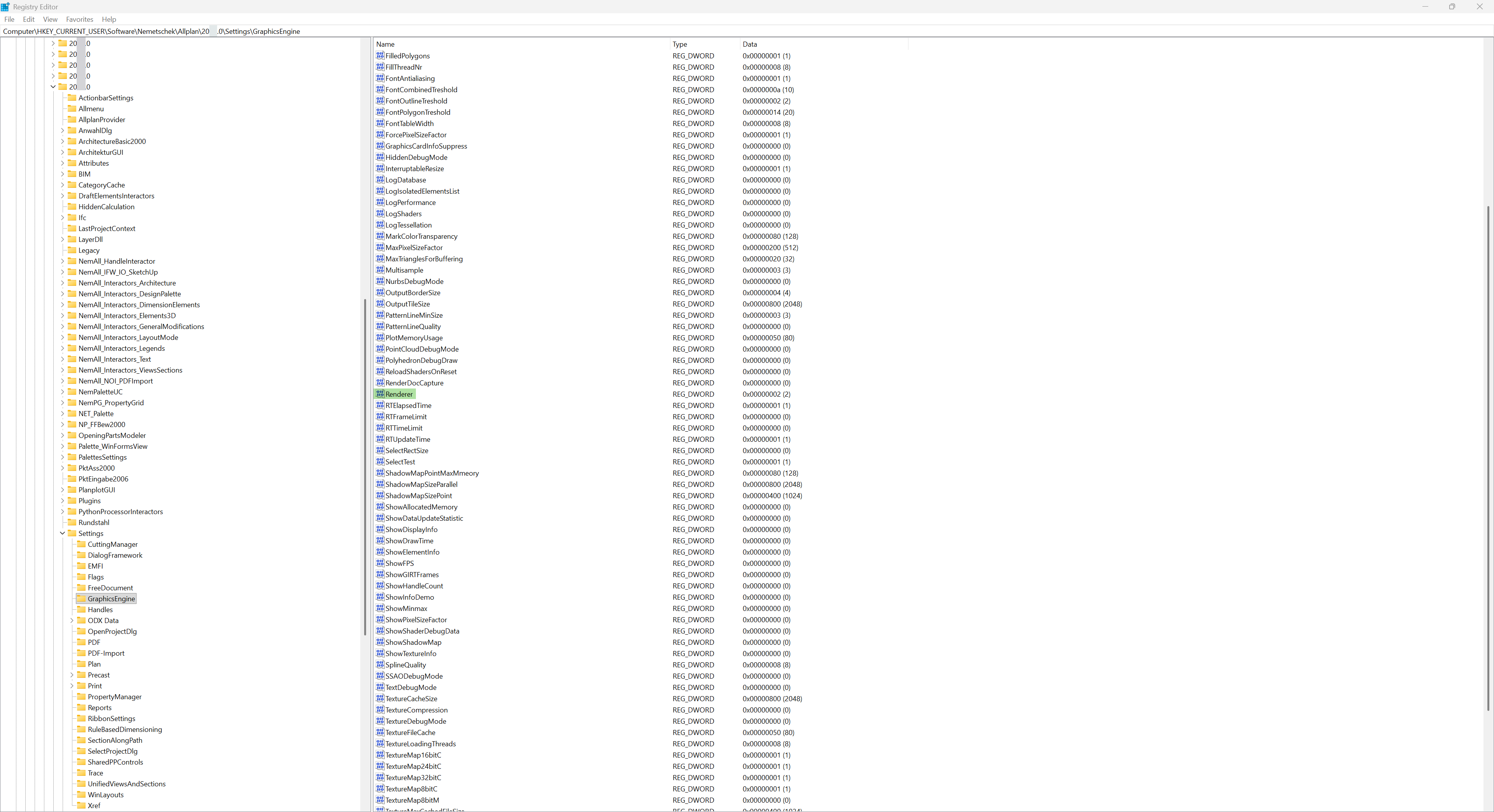Click the value icon of ShowFPS
The height and width of the screenshot is (812, 1494).
point(380,563)
